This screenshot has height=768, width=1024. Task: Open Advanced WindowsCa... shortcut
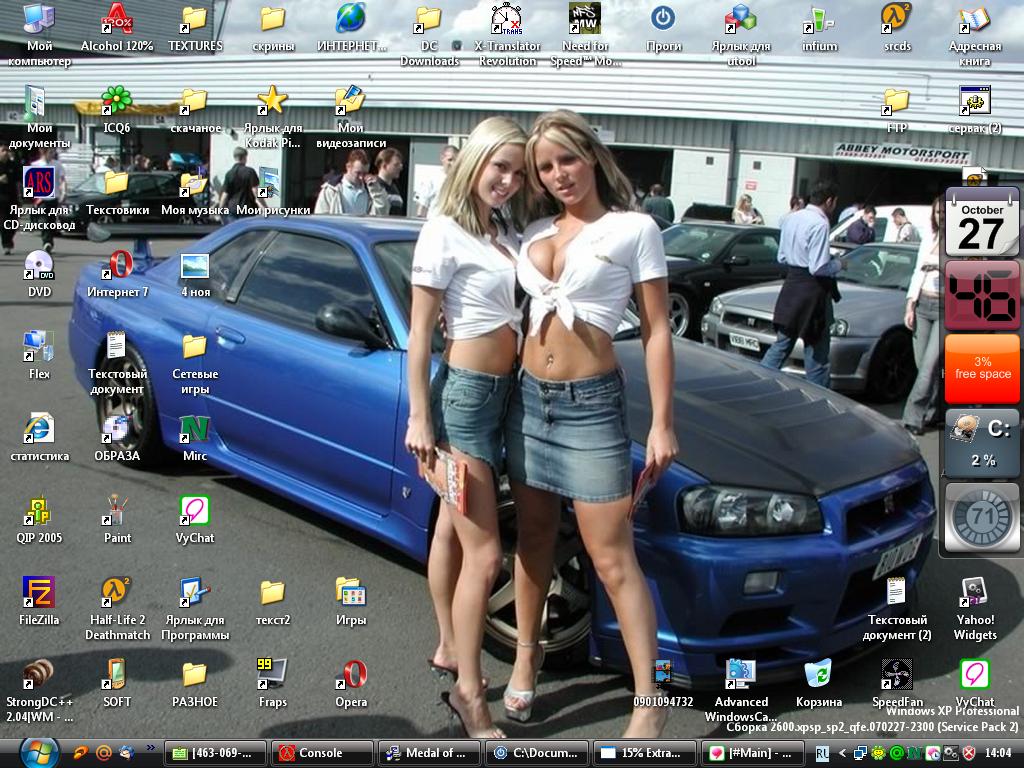coord(741,675)
